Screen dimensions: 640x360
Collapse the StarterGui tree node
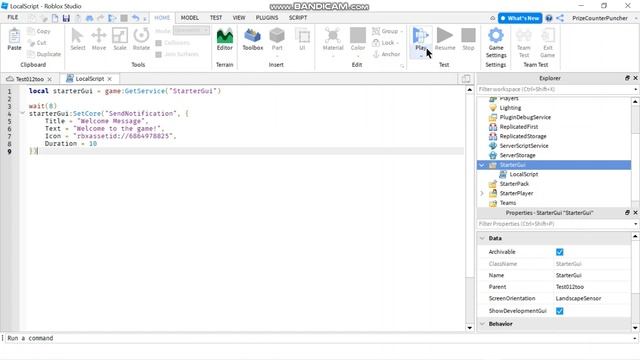tap(482, 165)
